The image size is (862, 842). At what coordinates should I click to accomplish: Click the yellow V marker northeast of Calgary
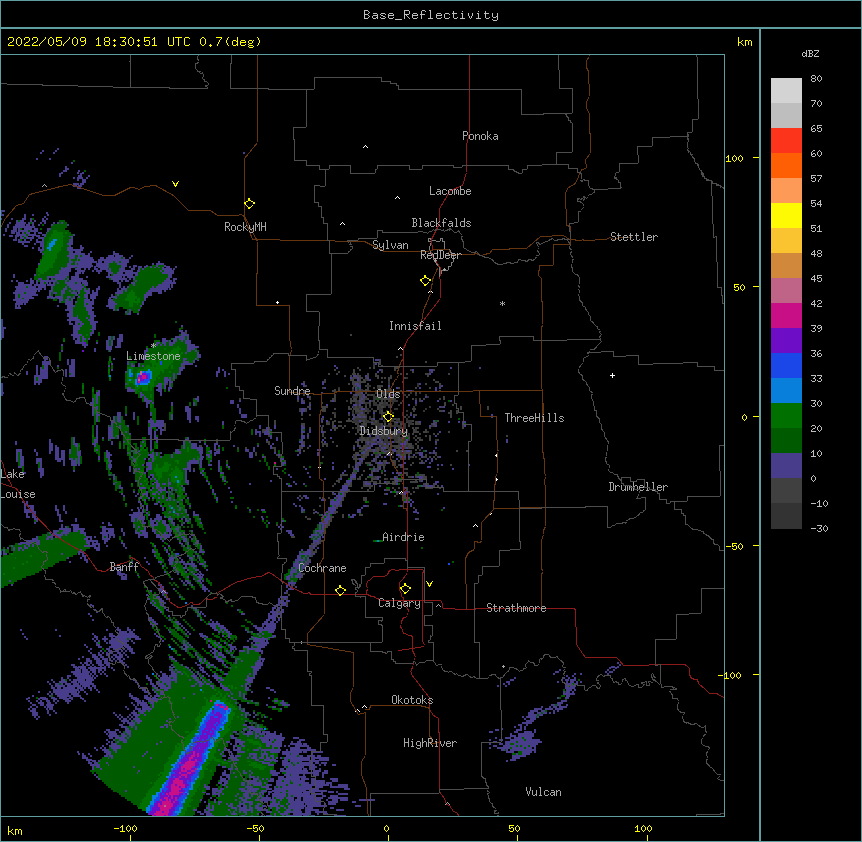(429, 584)
